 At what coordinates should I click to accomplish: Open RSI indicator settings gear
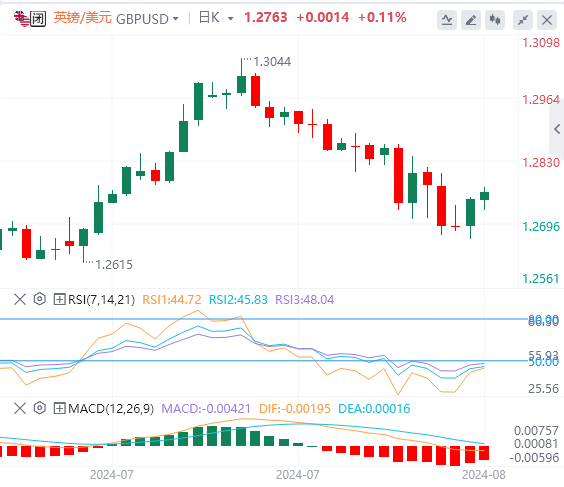tap(40, 299)
